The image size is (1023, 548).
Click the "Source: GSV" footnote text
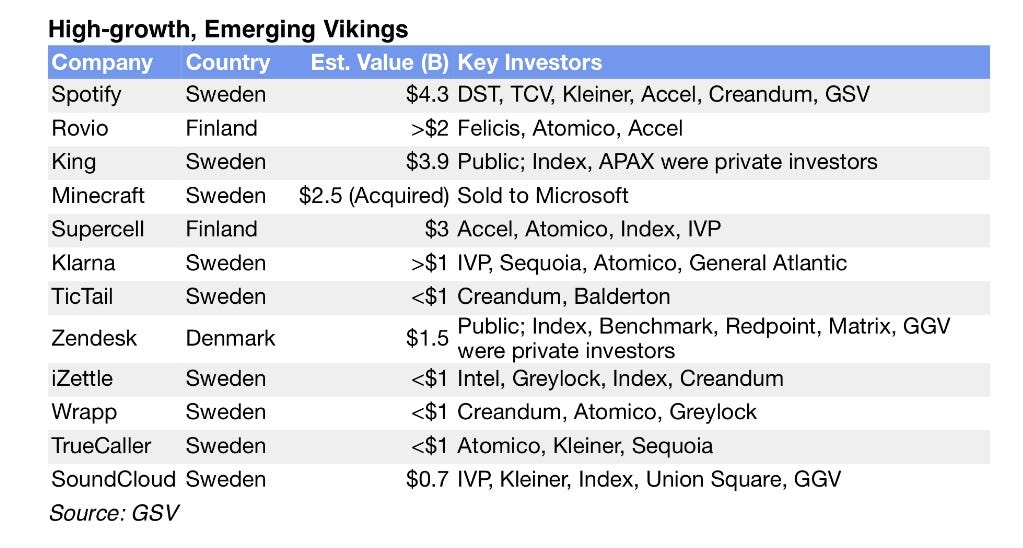point(114,514)
